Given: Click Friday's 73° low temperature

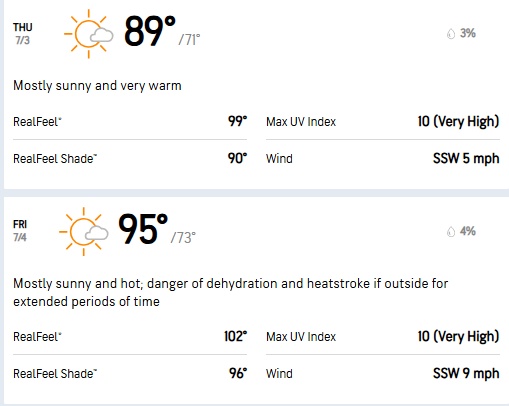Looking at the screenshot, I should (183, 238).
